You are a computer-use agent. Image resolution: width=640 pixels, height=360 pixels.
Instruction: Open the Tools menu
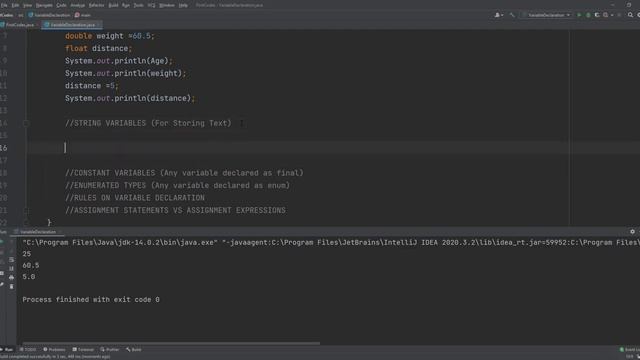(138, 5)
